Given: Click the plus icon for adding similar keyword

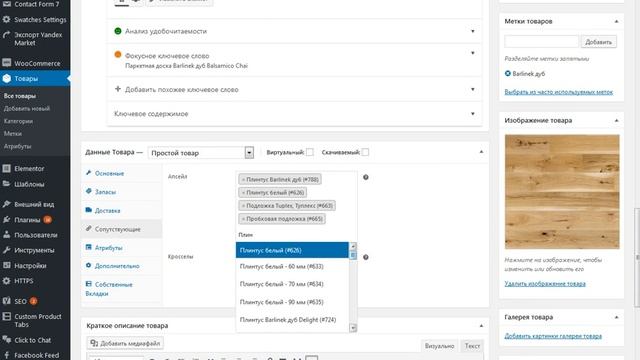Looking at the screenshot, I should tap(118, 89).
